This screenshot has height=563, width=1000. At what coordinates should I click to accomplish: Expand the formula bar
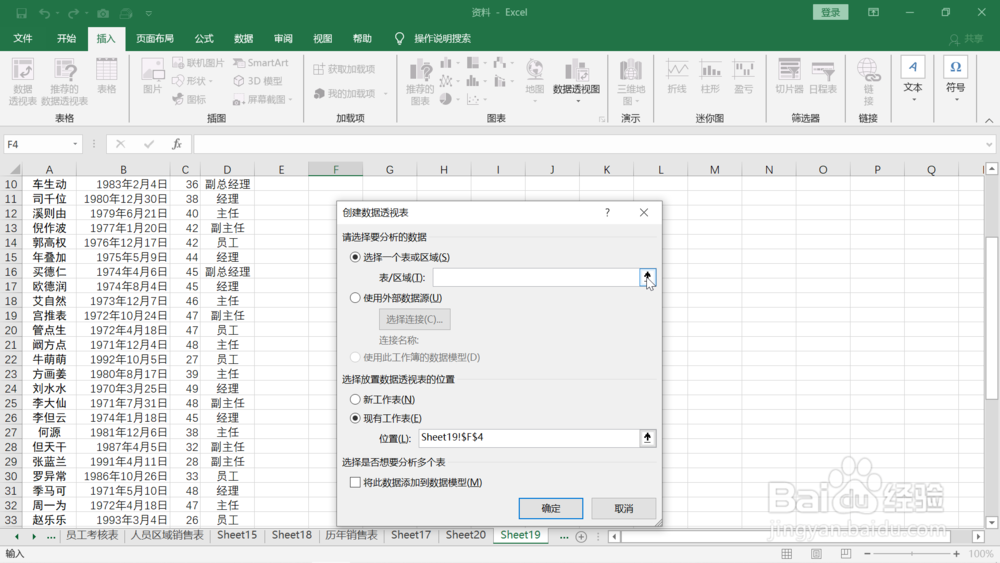[x=989, y=144]
